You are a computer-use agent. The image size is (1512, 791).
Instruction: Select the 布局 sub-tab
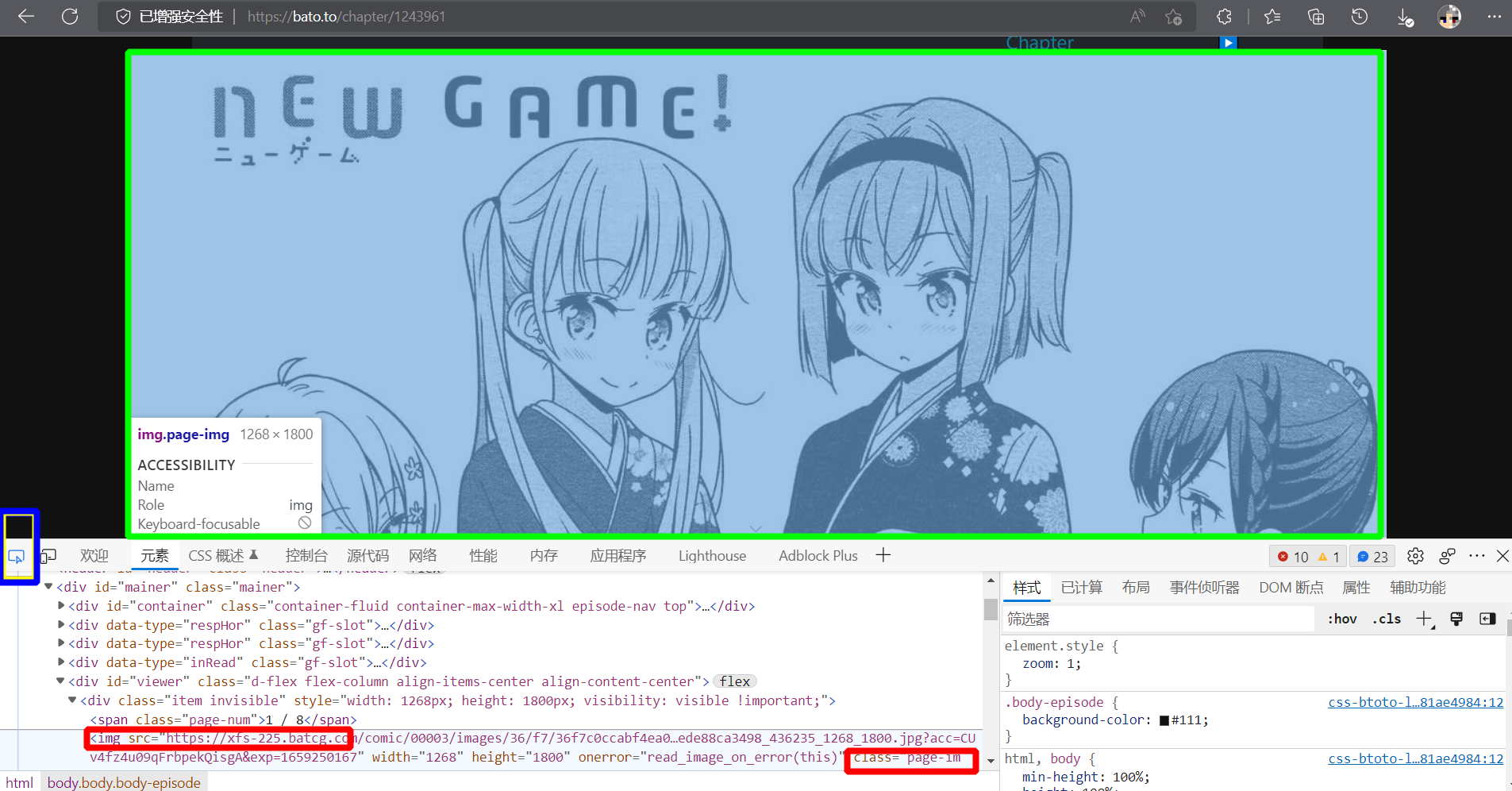tap(1136, 588)
